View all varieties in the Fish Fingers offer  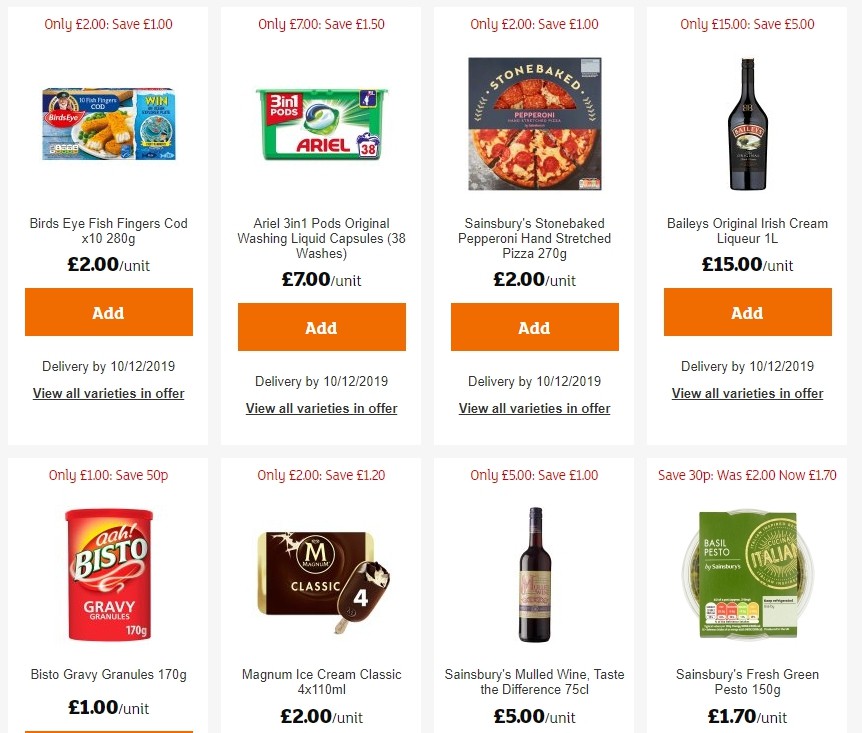[108, 393]
